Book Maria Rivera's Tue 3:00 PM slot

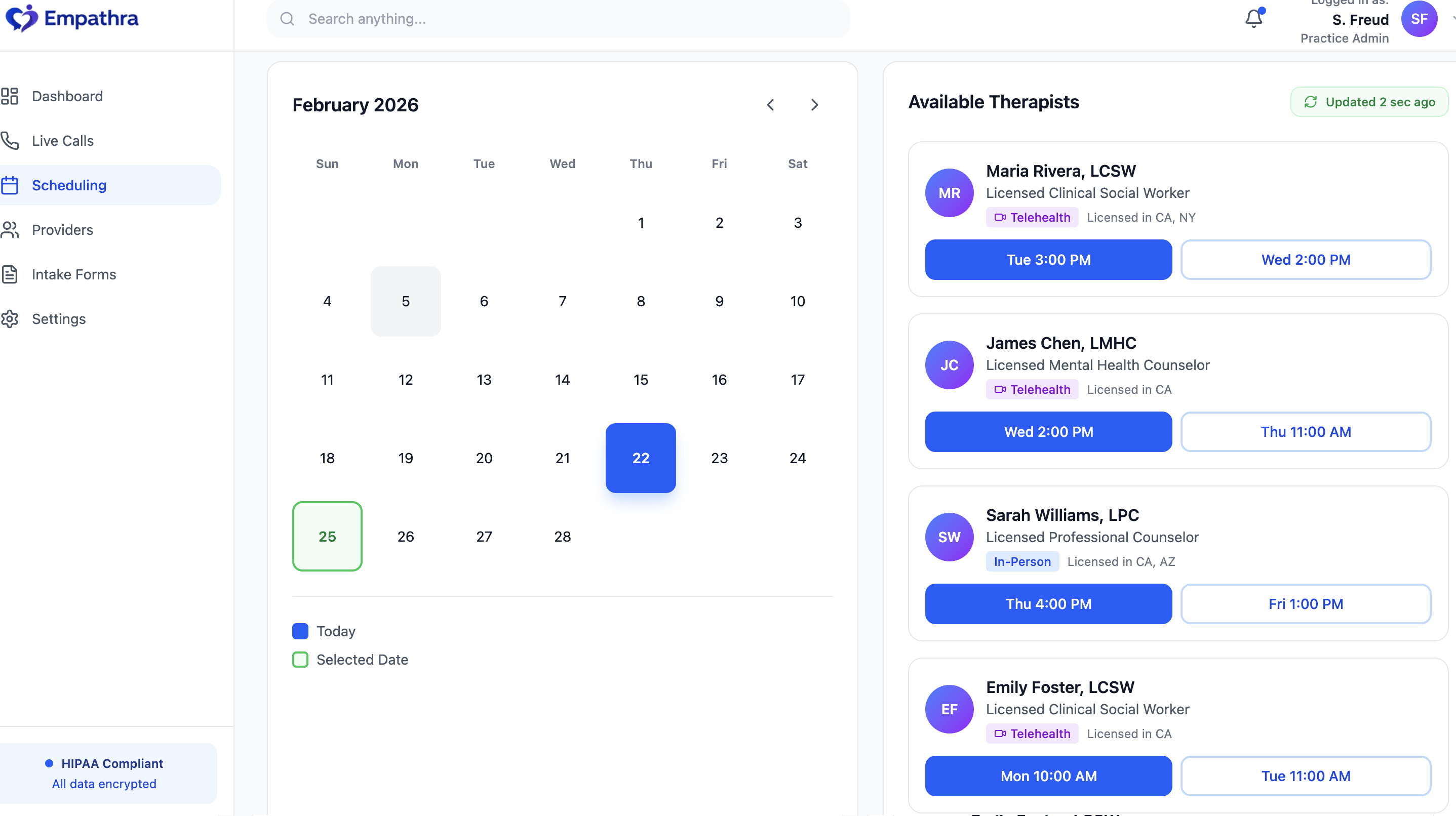1048,259
